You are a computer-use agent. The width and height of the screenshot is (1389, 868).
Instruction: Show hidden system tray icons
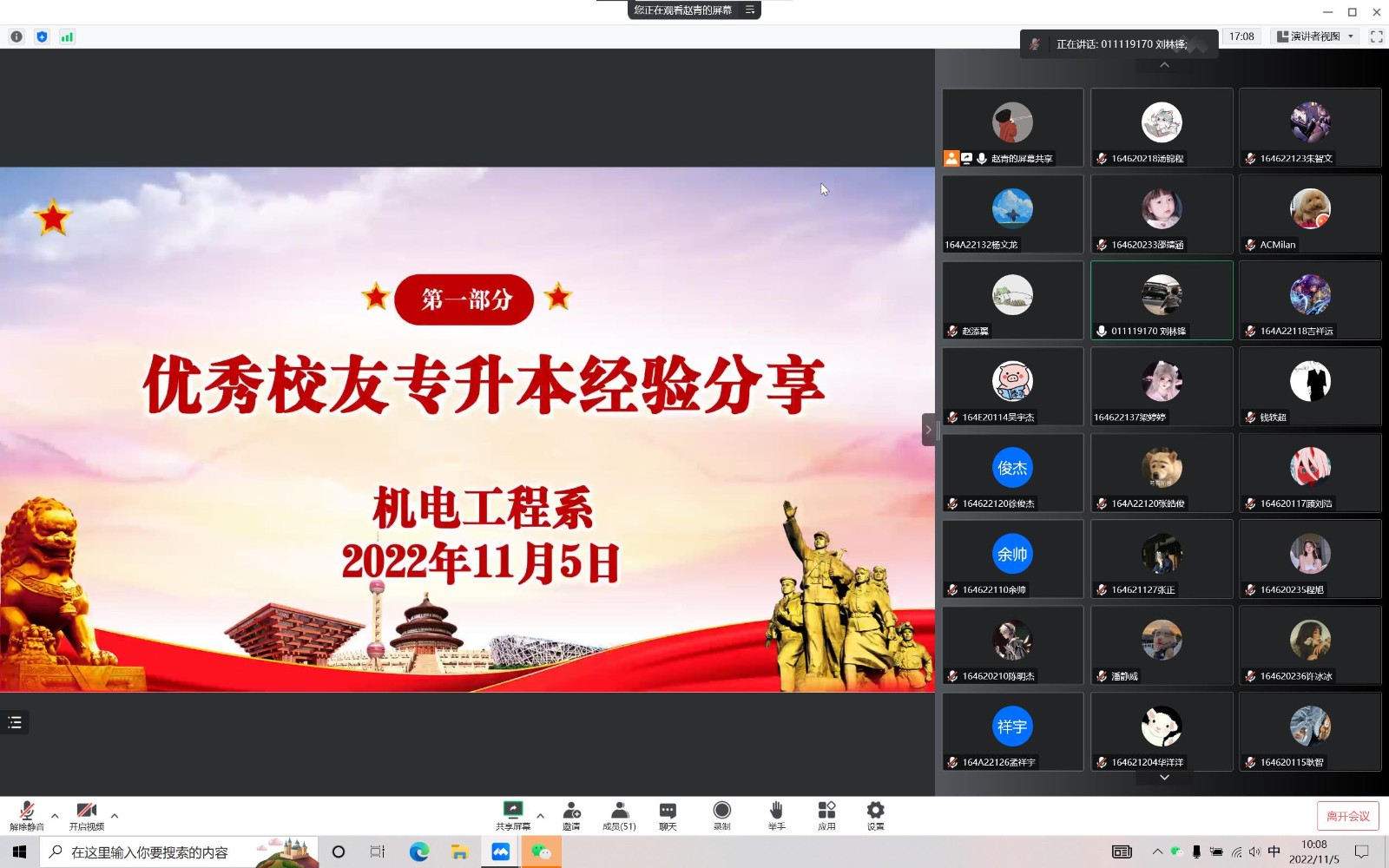coord(1157,852)
